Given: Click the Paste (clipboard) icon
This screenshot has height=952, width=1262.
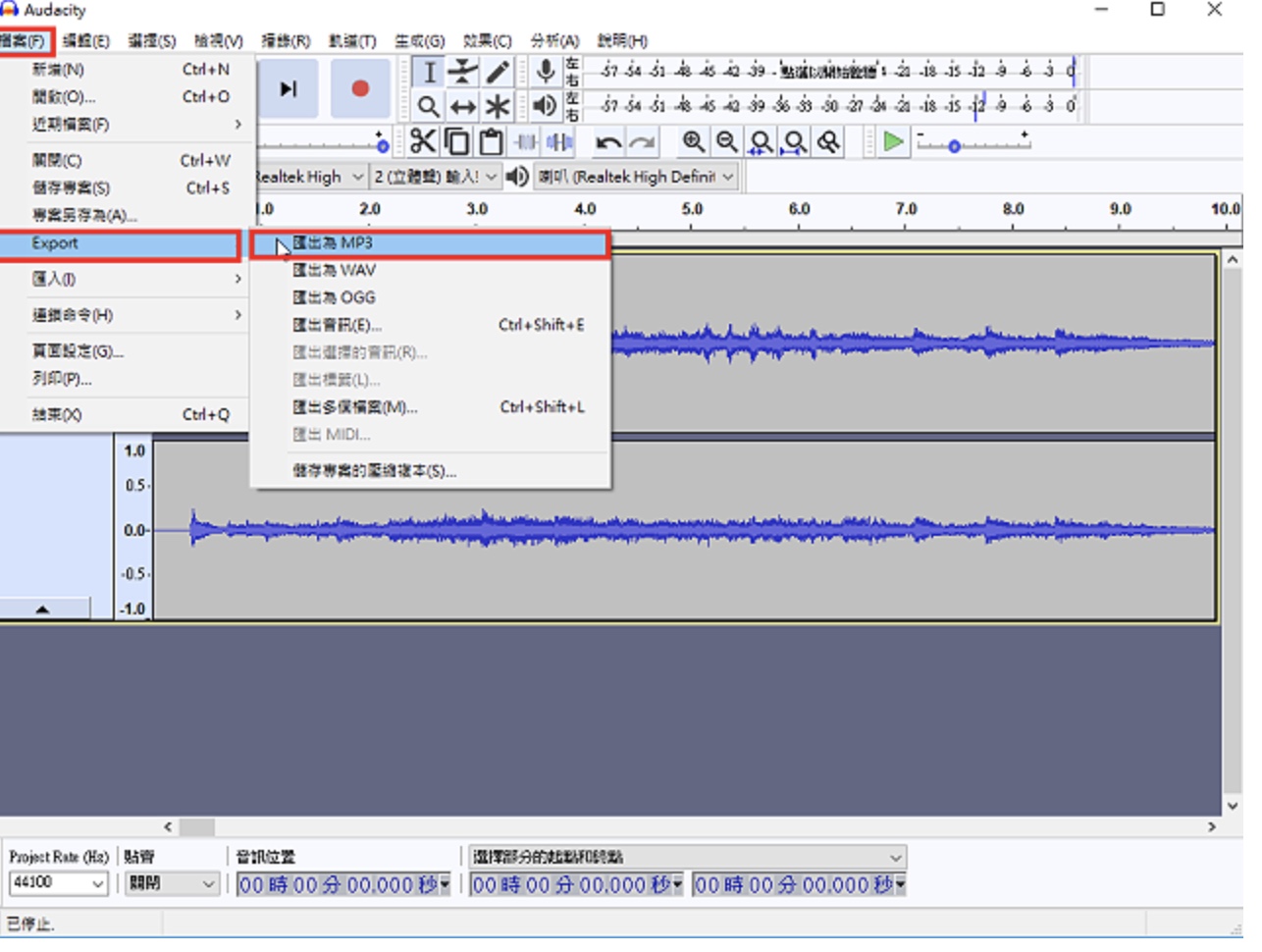Looking at the screenshot, I should tap(491, 142).
